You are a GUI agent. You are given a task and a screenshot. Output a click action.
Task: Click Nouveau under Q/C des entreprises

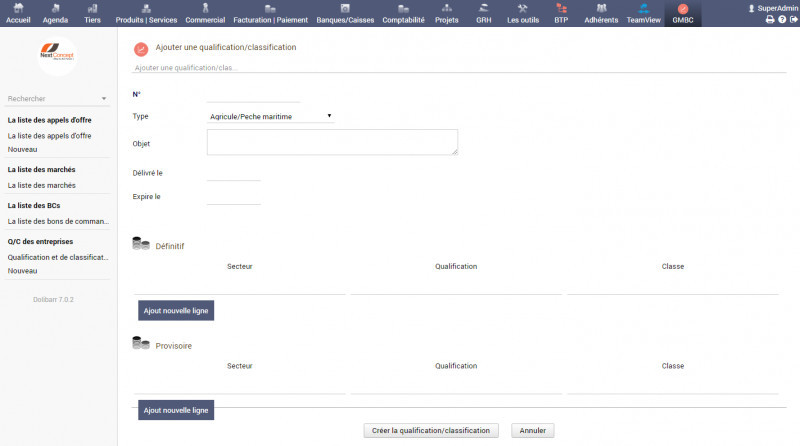coord(22,271)
